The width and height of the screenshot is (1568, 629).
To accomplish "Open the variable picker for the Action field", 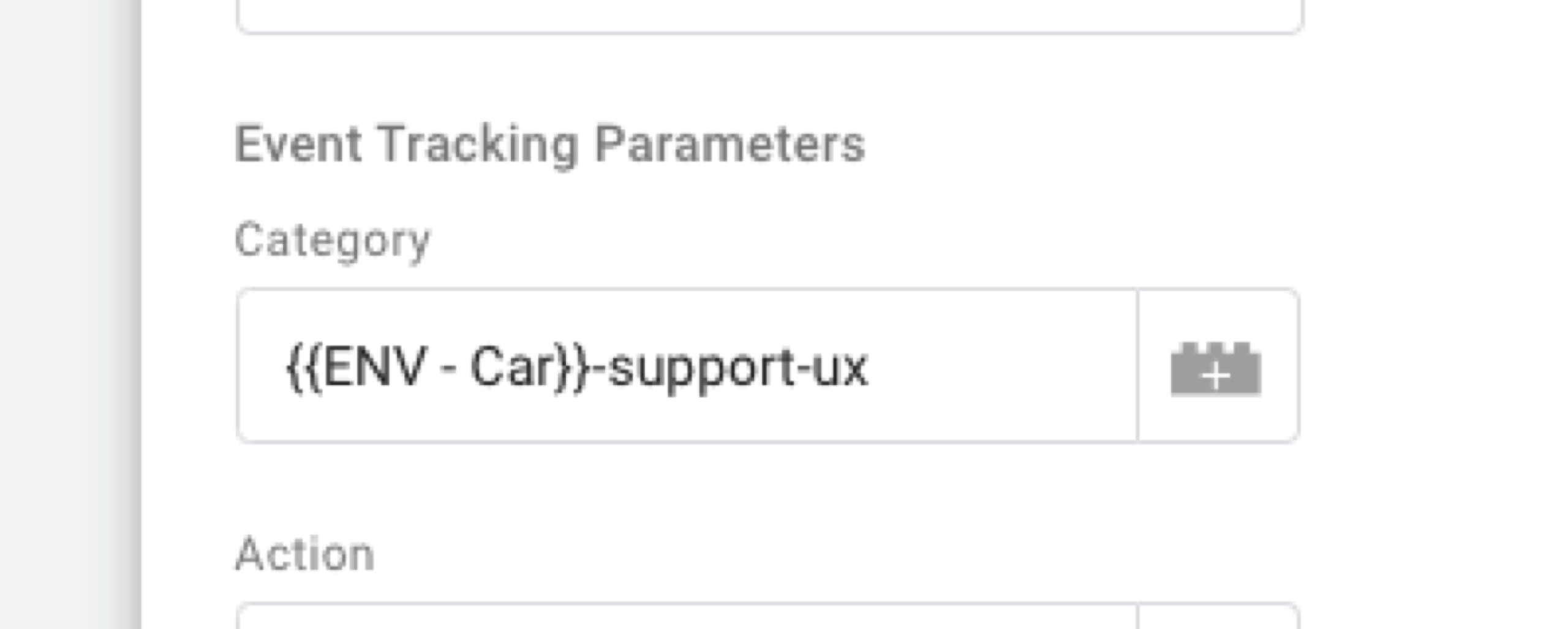I will (x=1218, y=616).
